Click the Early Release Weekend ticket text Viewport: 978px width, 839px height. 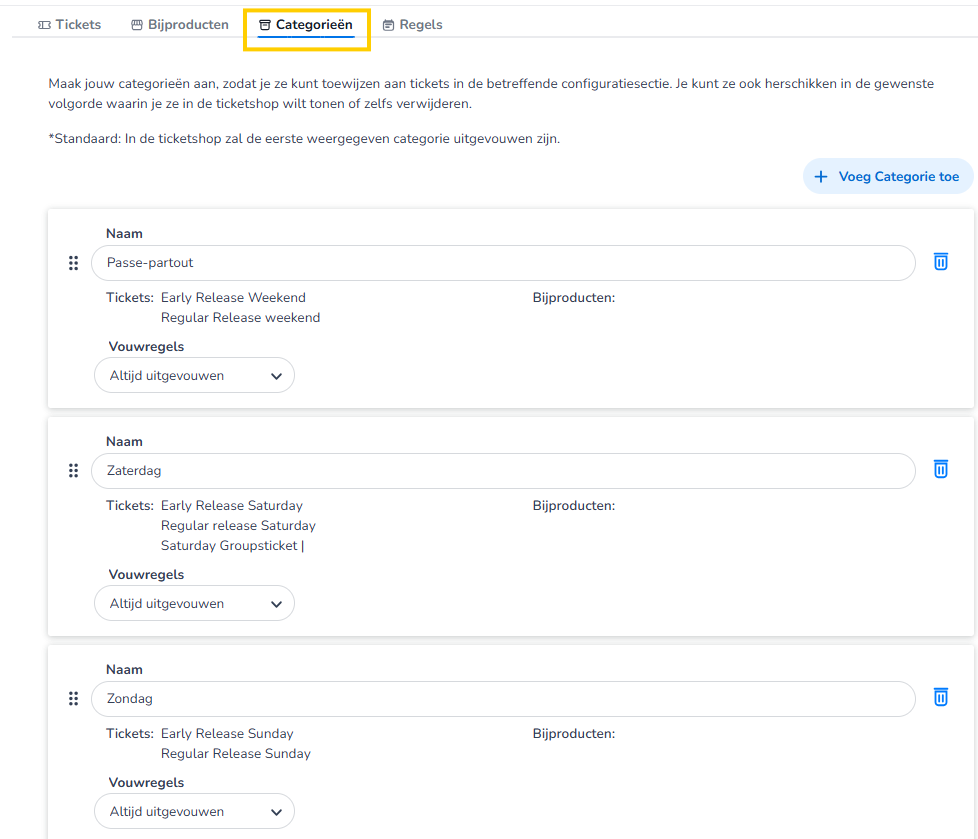233,298
